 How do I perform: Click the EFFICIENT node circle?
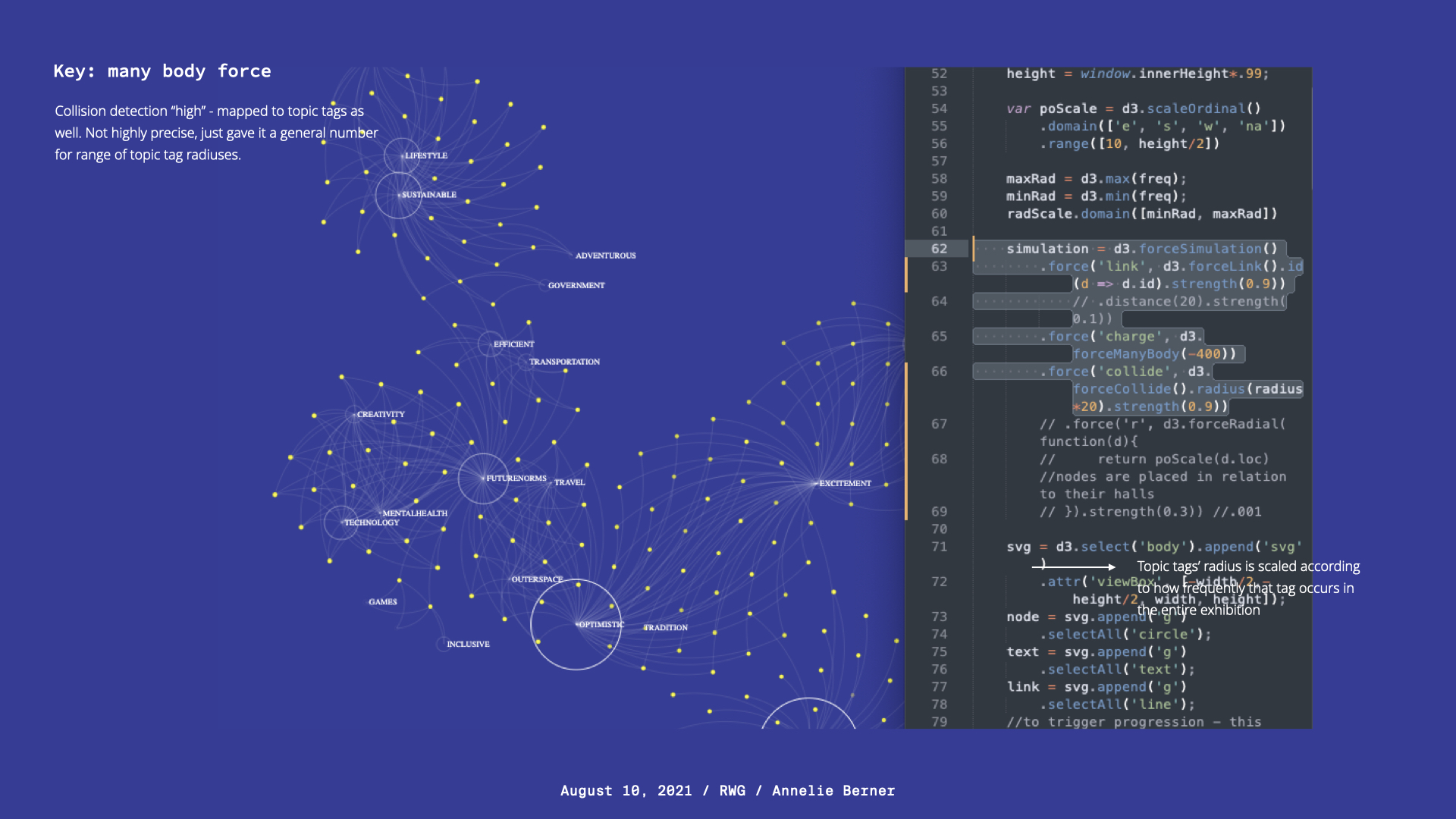[x=491, y=344]
